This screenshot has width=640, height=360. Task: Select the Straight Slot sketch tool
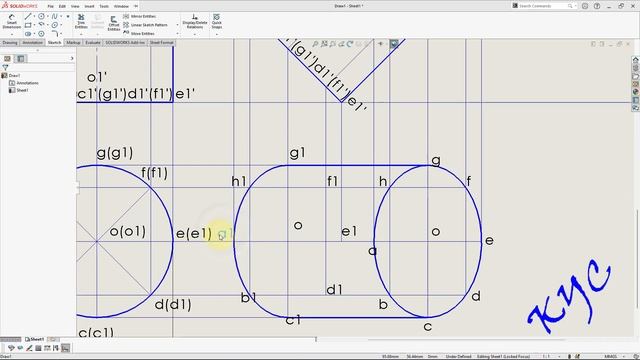28,34
